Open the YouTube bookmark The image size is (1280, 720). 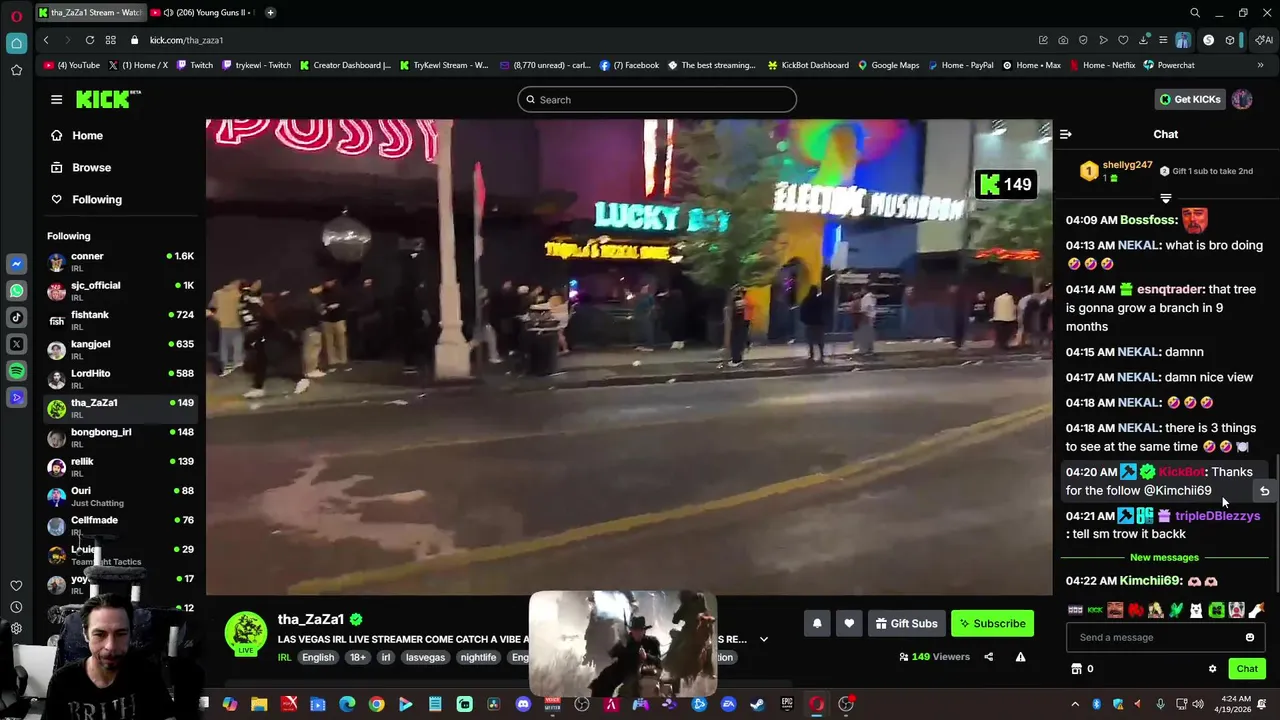[72, 65]
